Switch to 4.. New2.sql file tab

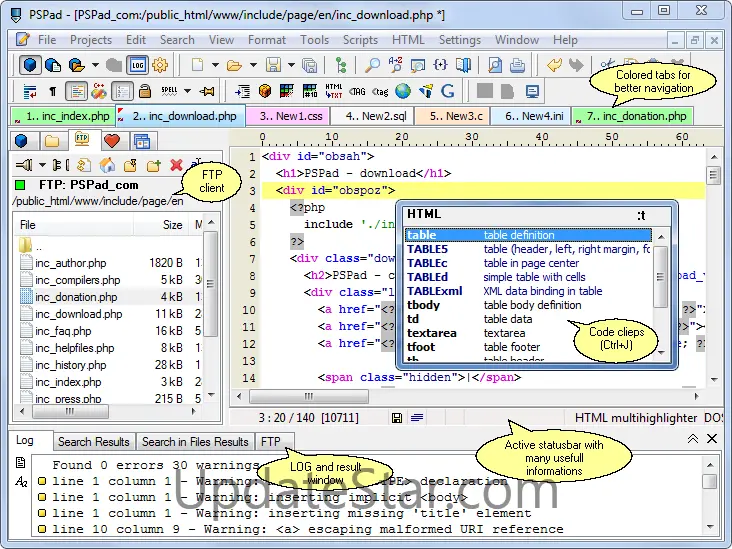tap(372, 116)
